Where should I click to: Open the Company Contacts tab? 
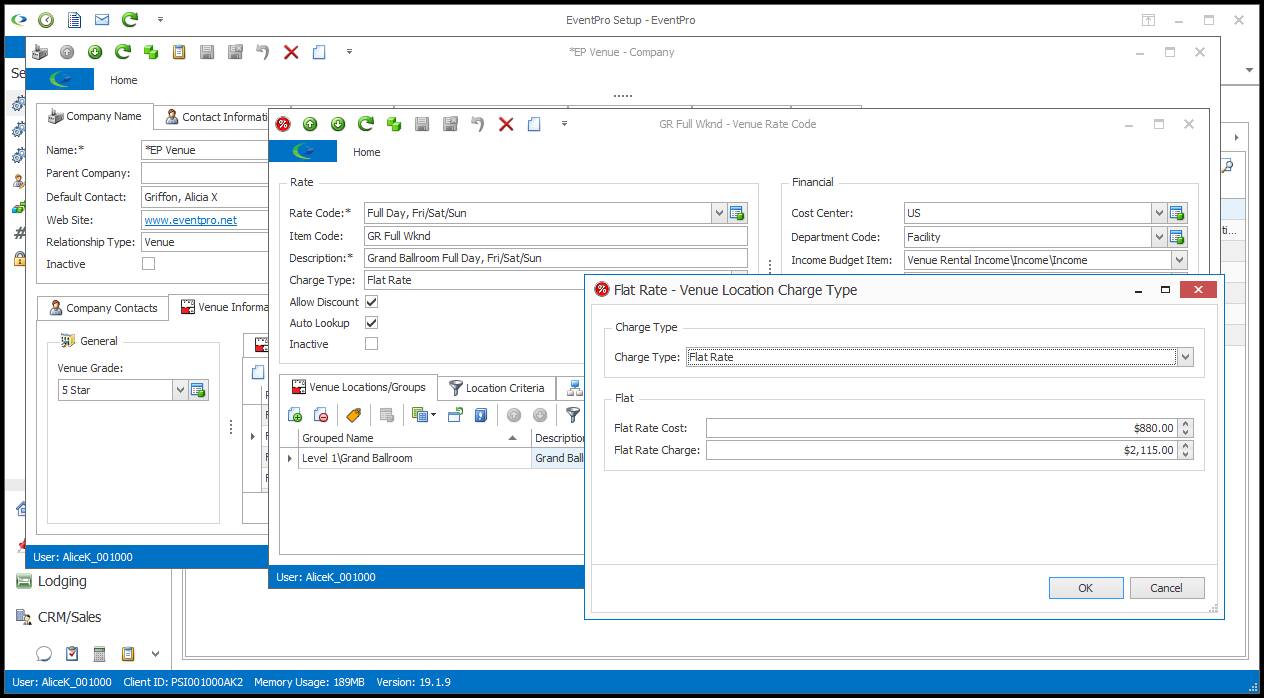tap(103, 308)
